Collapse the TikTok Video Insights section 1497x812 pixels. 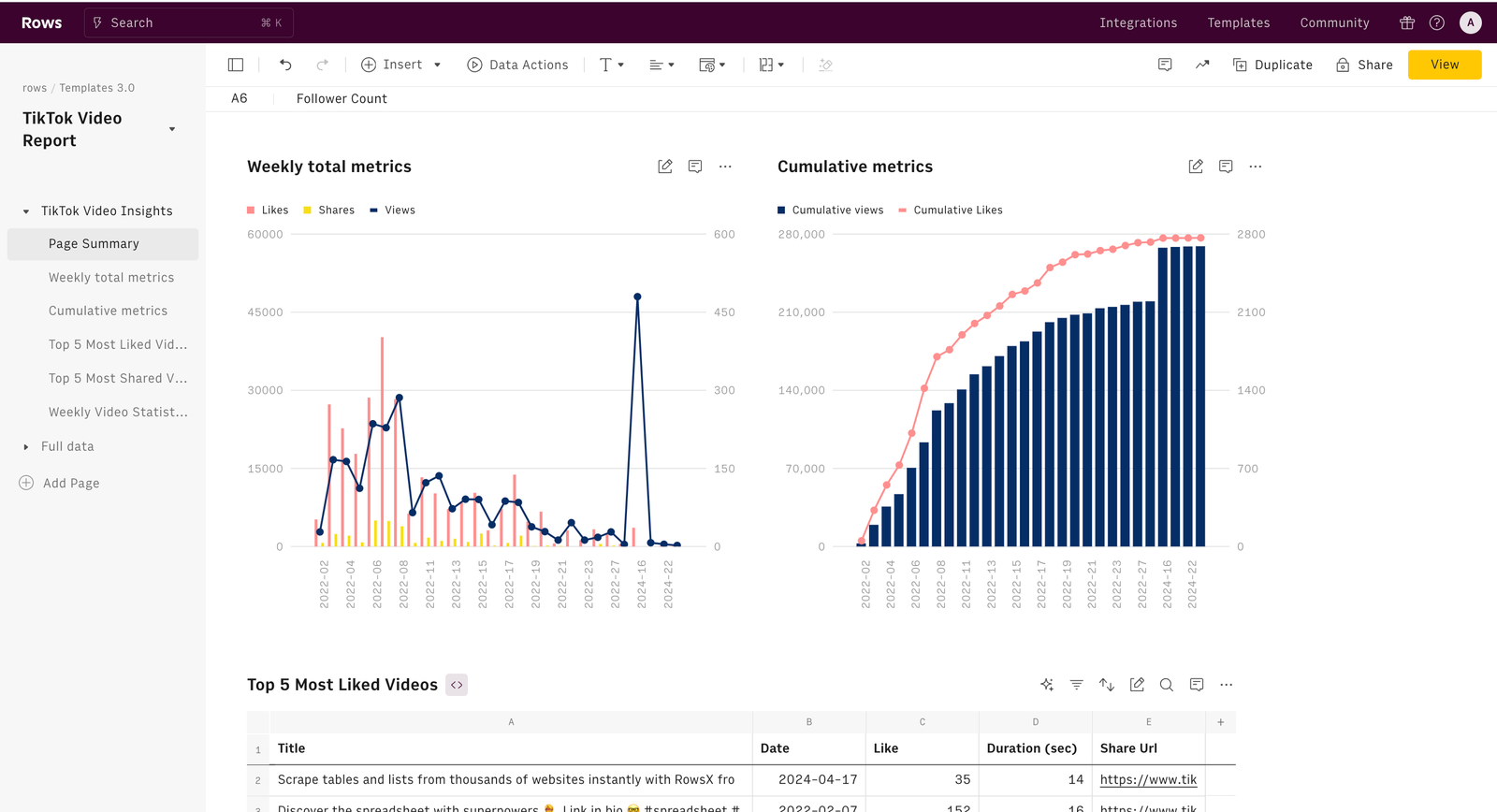point(26,211)
